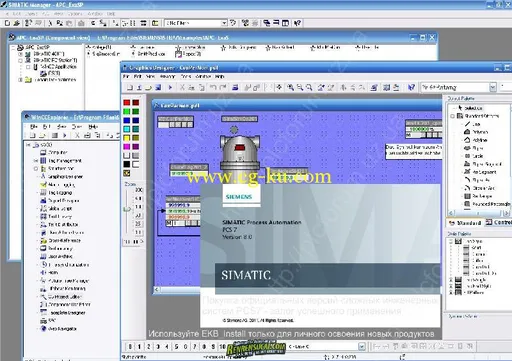Pick the red color swatch in color palette

[x=127, y=102]
